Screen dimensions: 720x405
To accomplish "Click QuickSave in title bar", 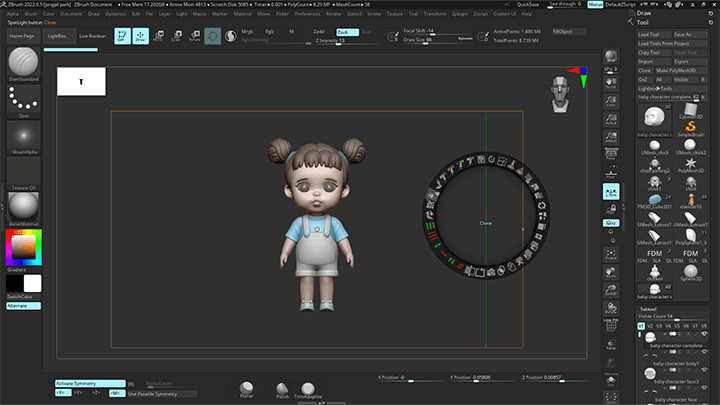I will tap(528, 4).
